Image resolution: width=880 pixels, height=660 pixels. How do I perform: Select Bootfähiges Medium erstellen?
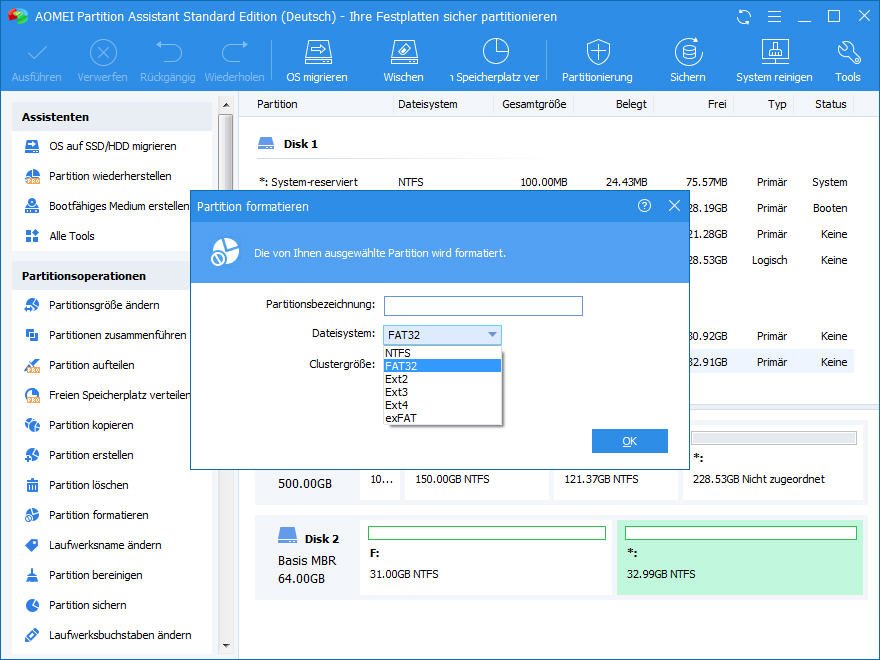click(107, 206)
